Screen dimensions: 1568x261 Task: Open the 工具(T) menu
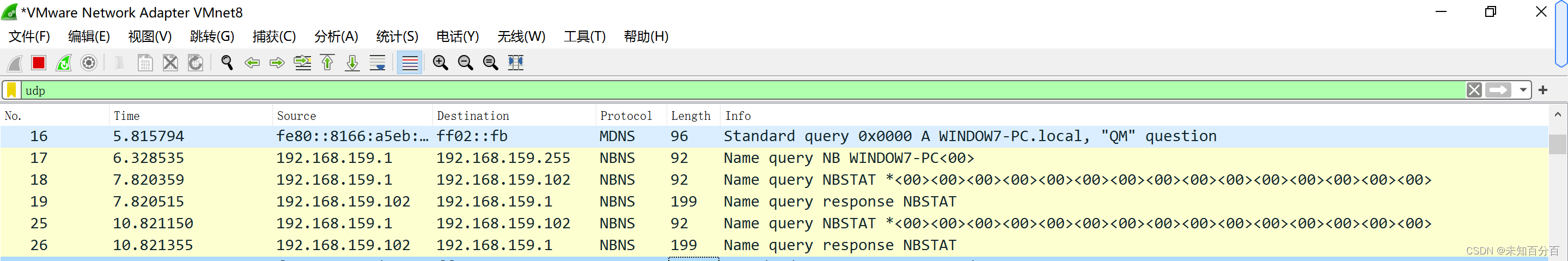tap(584, 37)
